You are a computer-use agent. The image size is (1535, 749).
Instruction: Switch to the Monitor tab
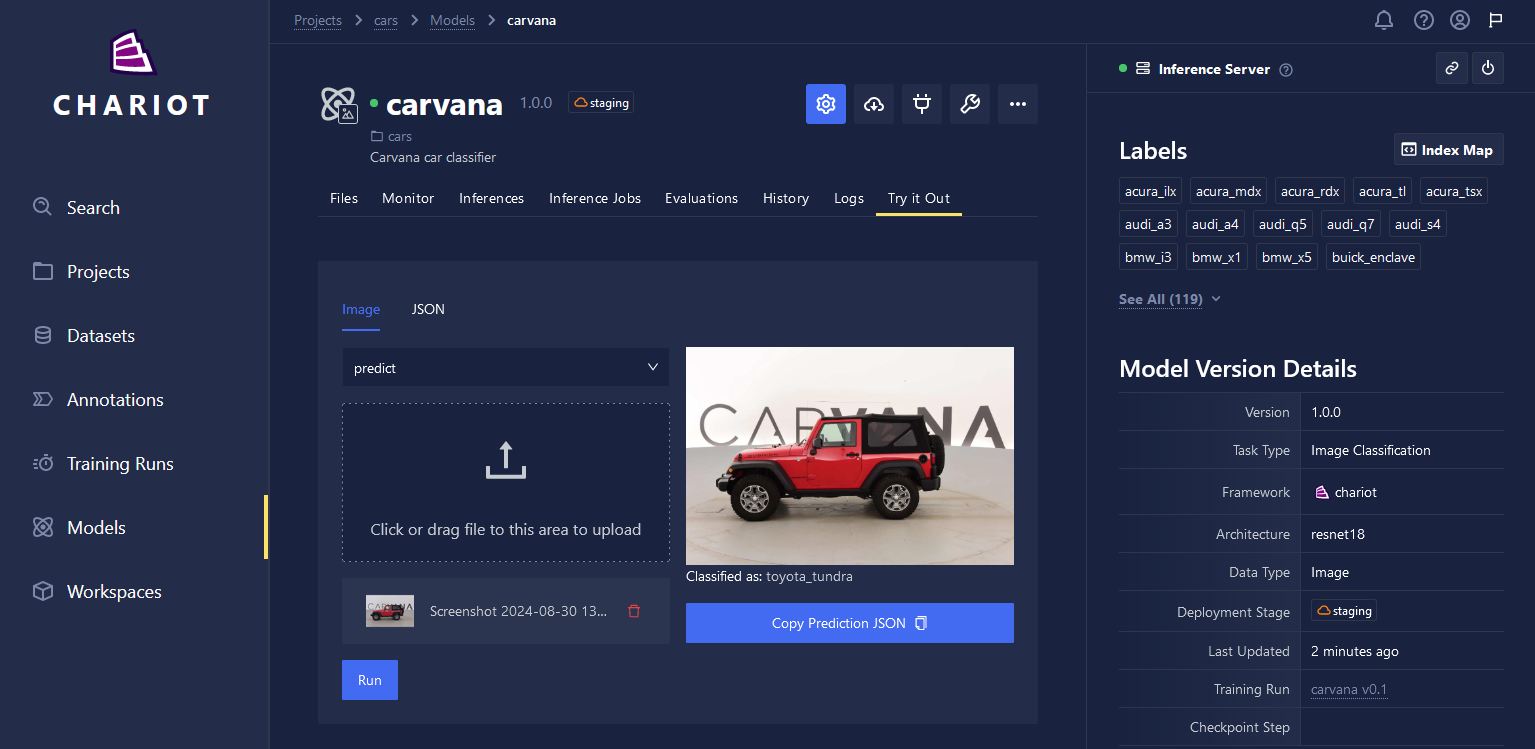point(408,198)
